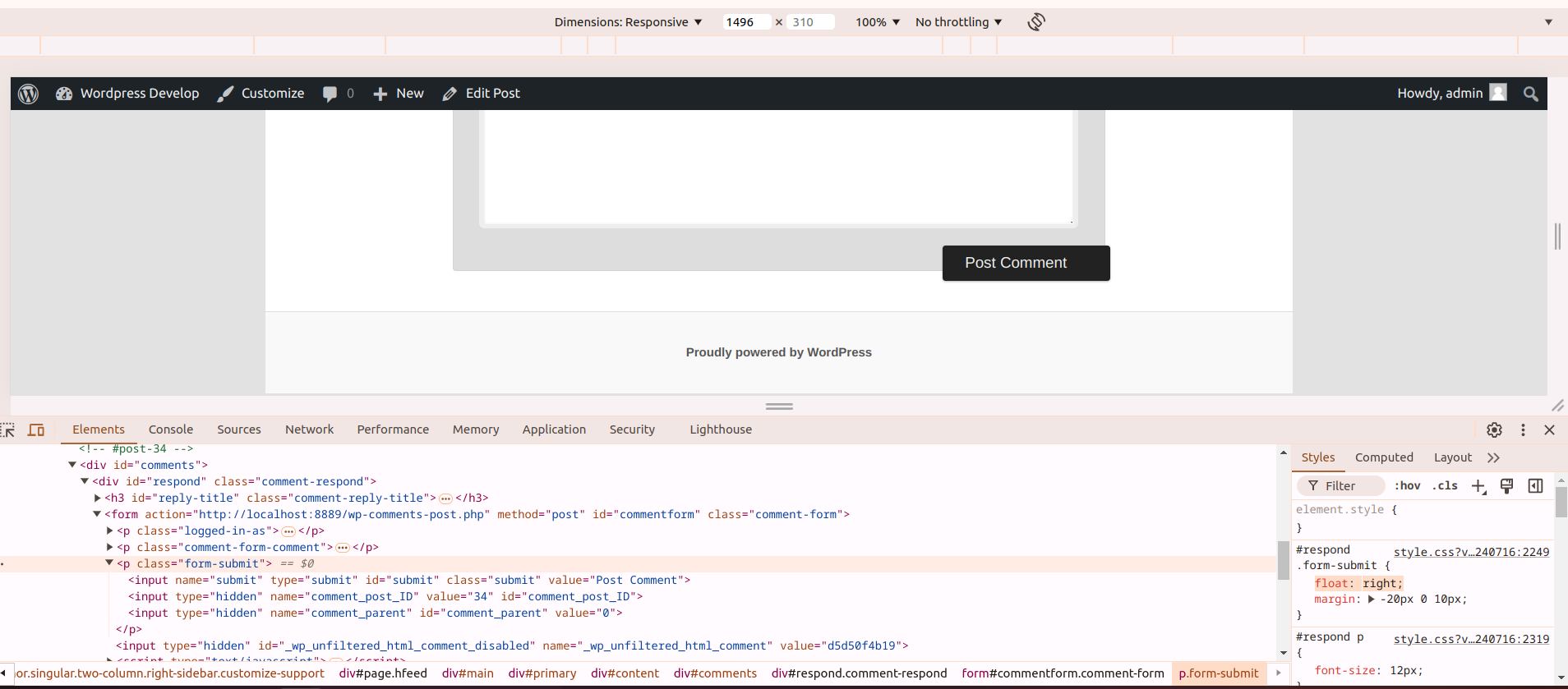Open the Customize link in admin bar
Screen dimensions: 1568x689
[x=261, y=94]
